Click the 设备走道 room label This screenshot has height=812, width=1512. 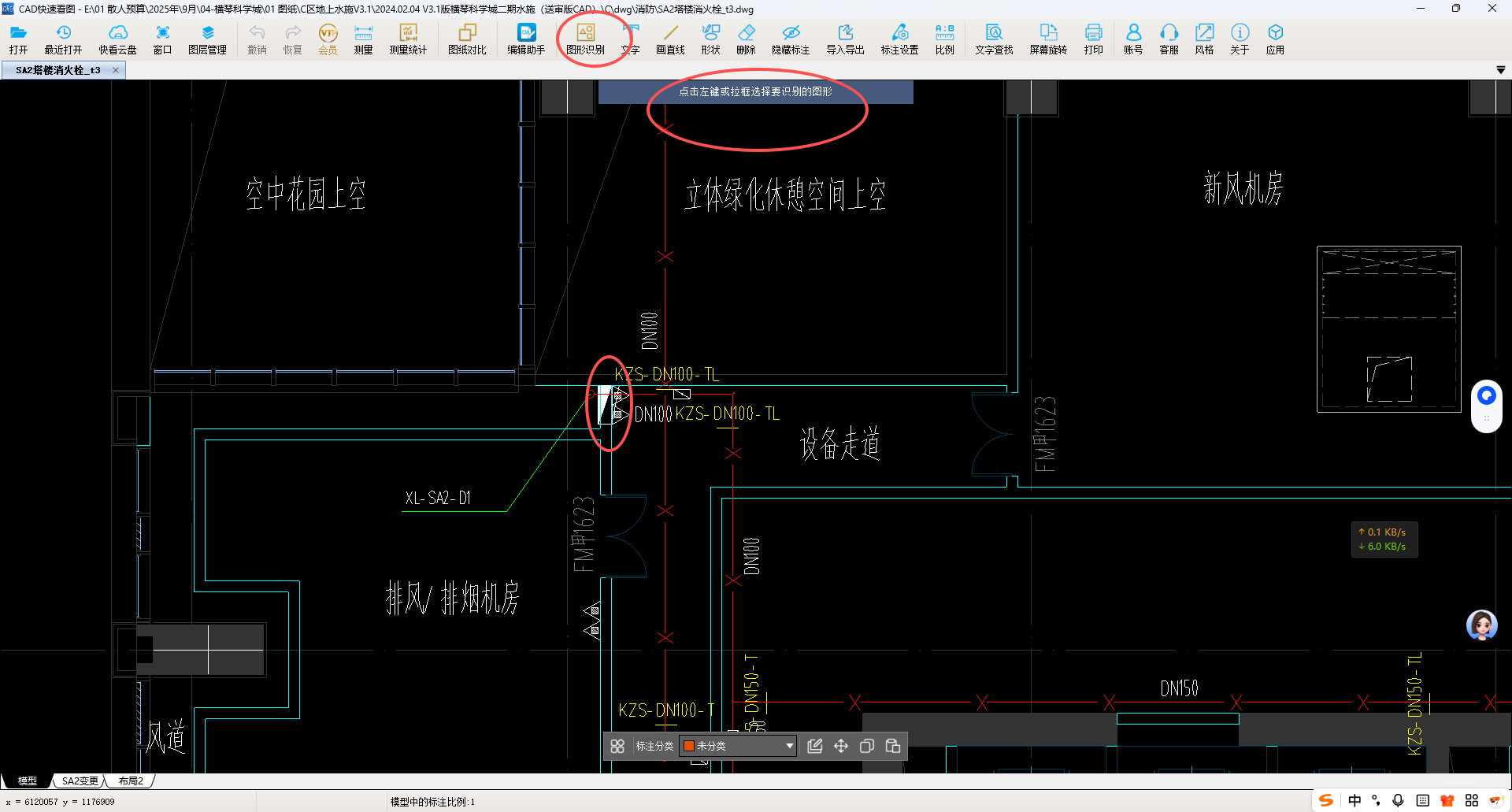click(x=840, y=443)
